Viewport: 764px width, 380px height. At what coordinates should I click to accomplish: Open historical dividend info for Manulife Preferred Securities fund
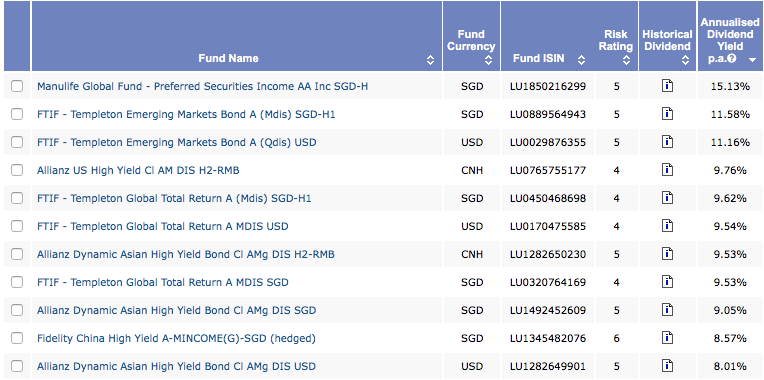tap(667, 86)
